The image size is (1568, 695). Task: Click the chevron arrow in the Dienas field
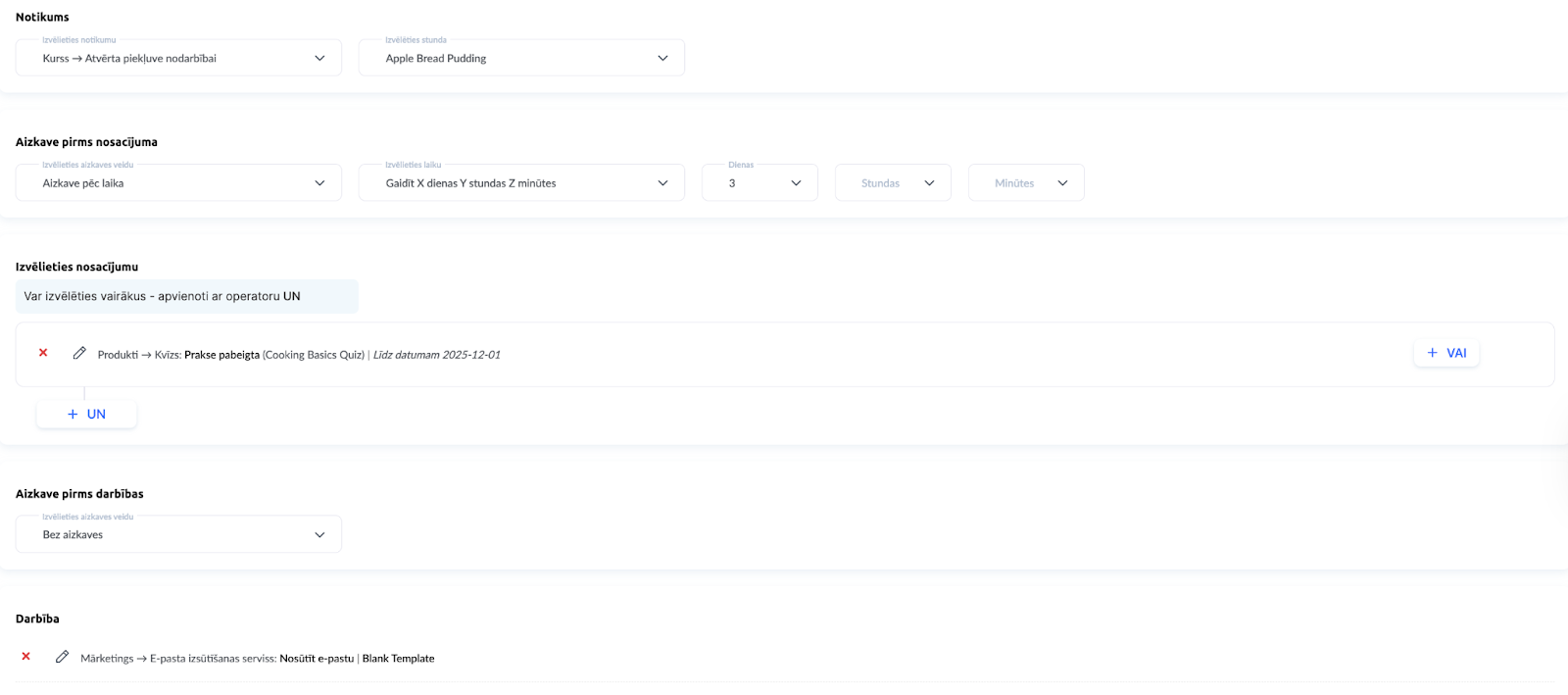coord(796,183)
